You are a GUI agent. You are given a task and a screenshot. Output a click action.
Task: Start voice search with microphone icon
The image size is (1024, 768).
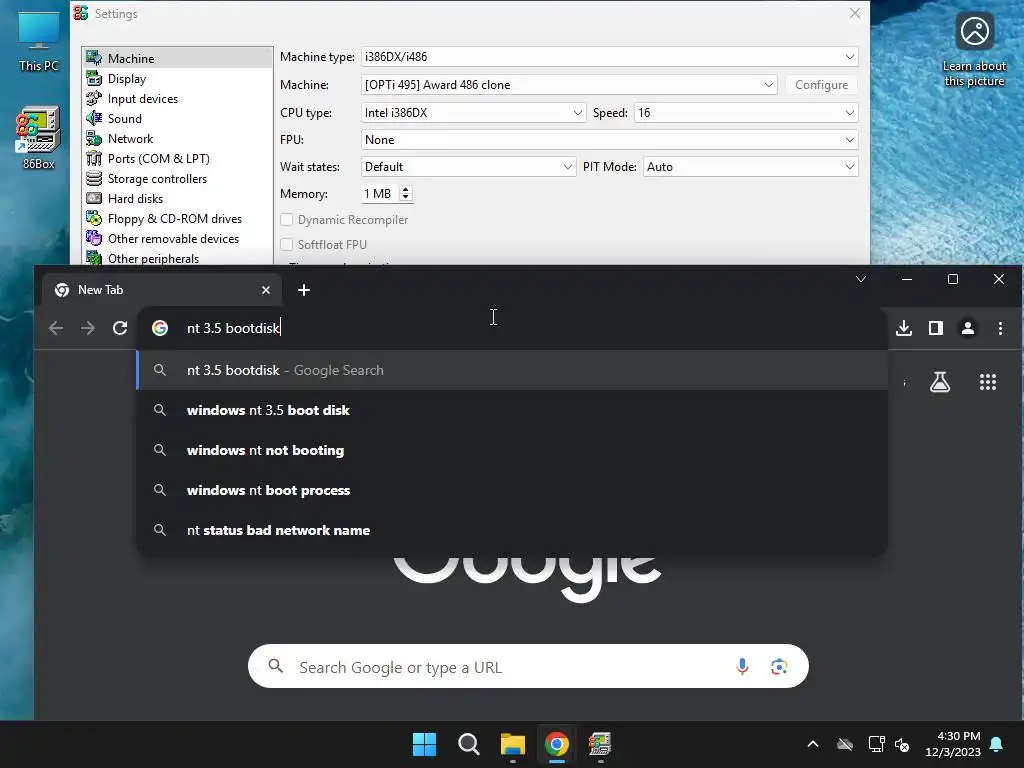[742, 667]
